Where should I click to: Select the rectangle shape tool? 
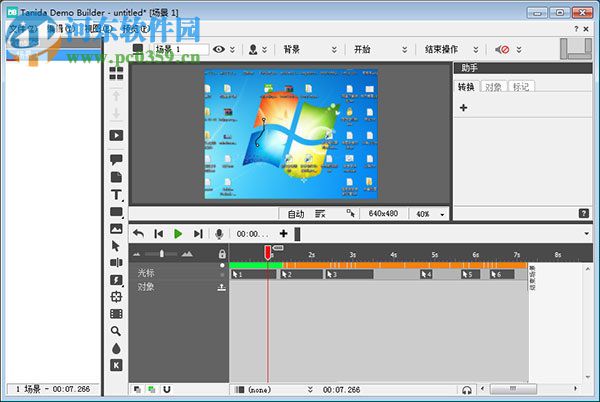116,212
